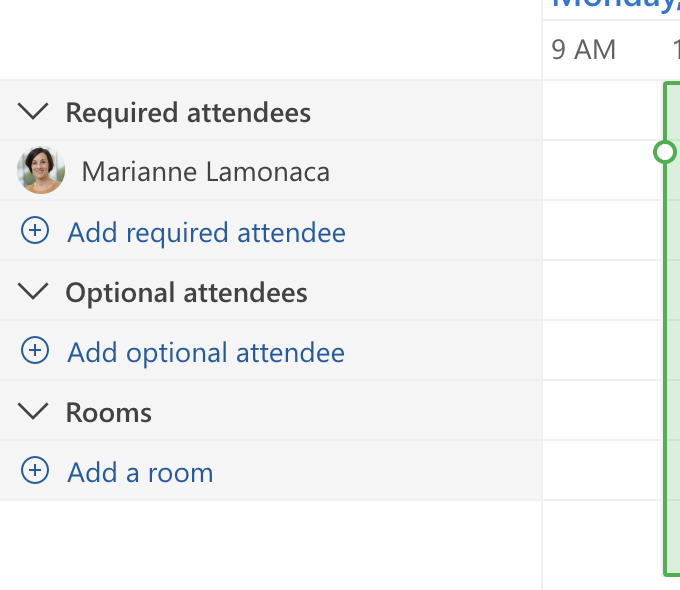The height and width of the screenshot is (590, 680).
Task: Click the Add a room link
Action: click(x=140, y=473)
